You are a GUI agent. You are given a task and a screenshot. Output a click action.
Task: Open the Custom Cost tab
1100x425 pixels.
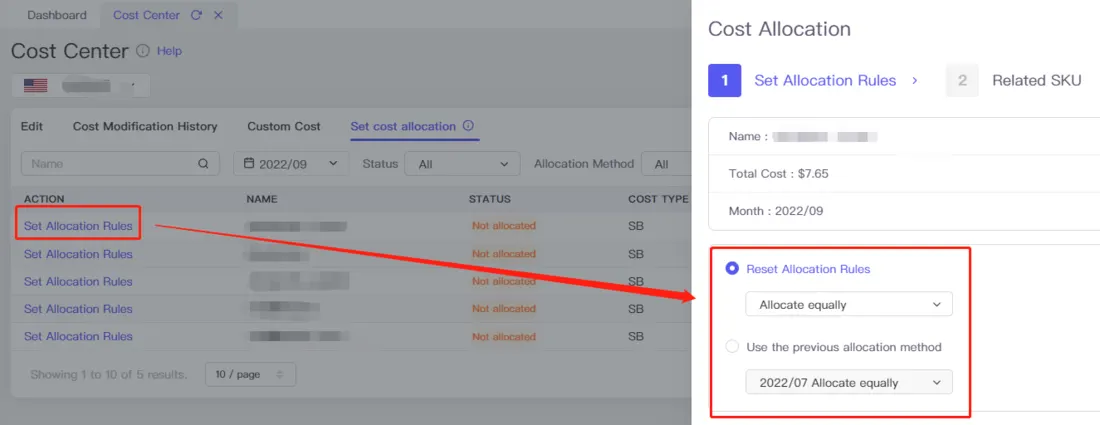tap(283, 126)
